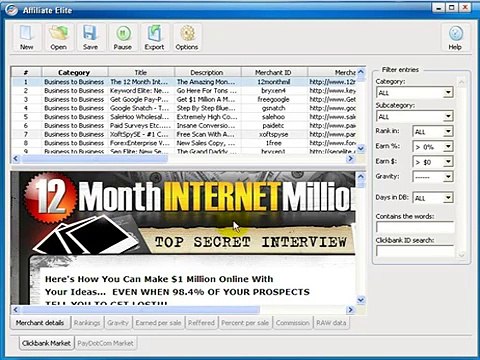Click the table's scroll down arrow
Image resolution: width=480 pixels, height=360 pixels.
(x=361, y=148)
